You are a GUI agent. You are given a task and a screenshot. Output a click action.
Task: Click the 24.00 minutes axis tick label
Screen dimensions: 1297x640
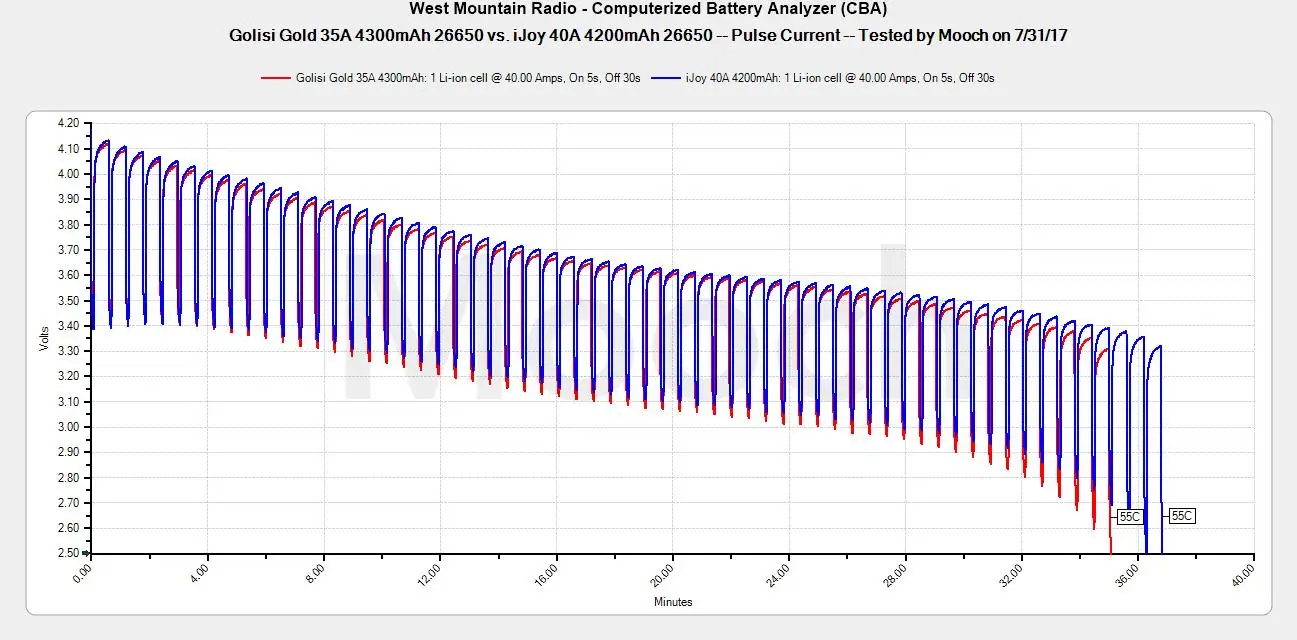tap(778, 574)
